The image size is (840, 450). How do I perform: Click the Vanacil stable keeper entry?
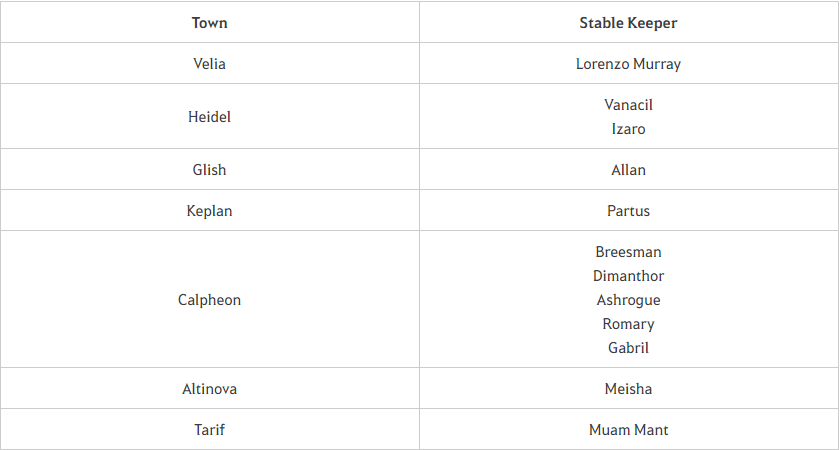tap(628, 104)
